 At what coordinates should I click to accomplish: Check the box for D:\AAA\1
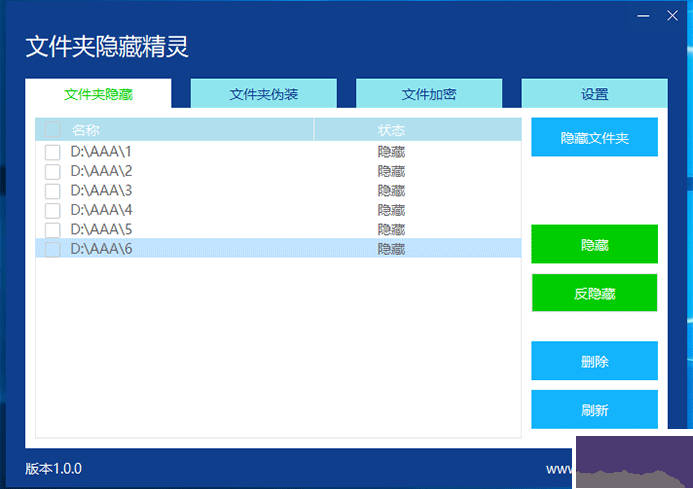53,152
